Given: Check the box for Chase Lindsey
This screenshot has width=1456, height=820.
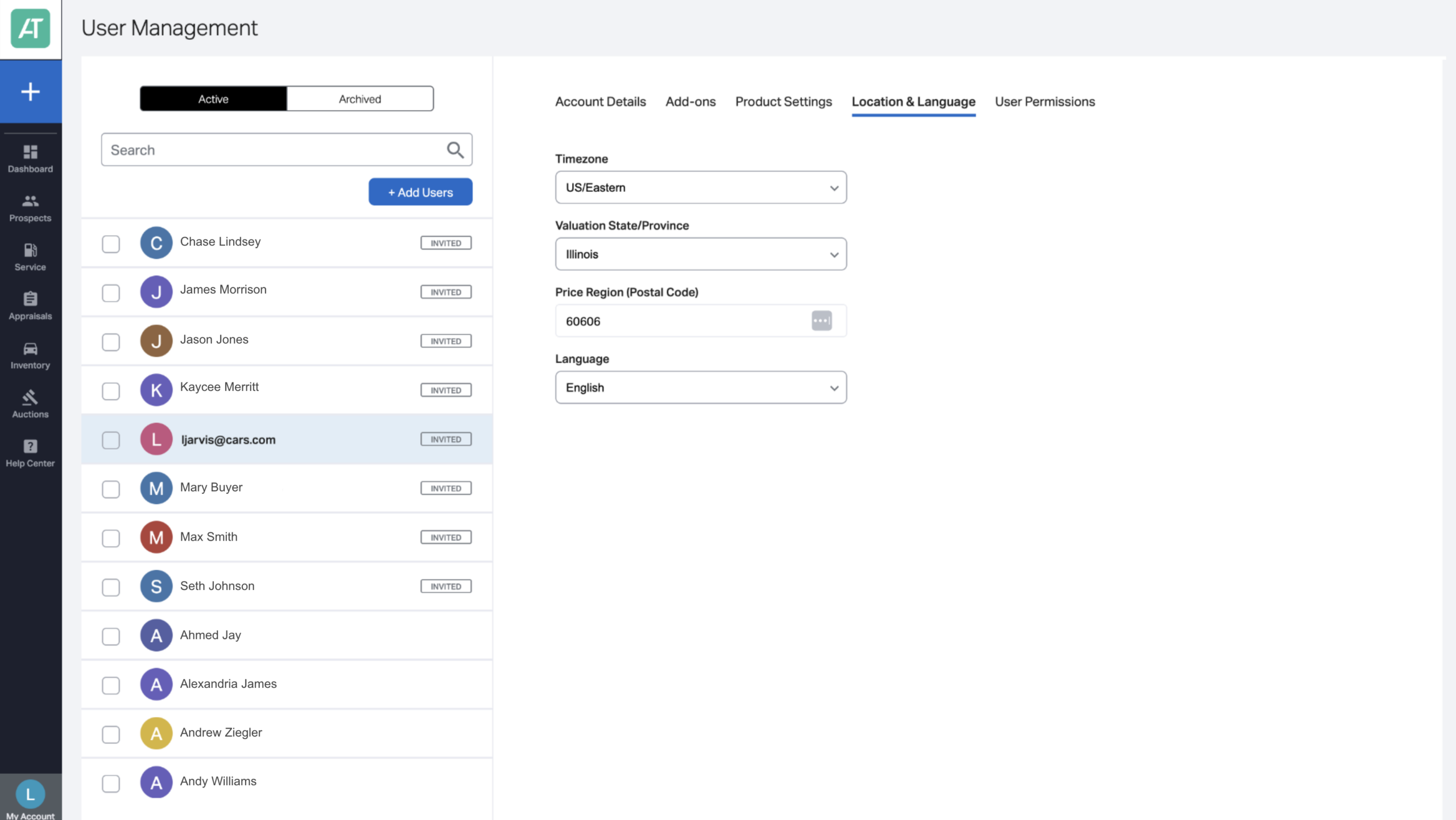Looking at the screenshot, I should 111,244.
